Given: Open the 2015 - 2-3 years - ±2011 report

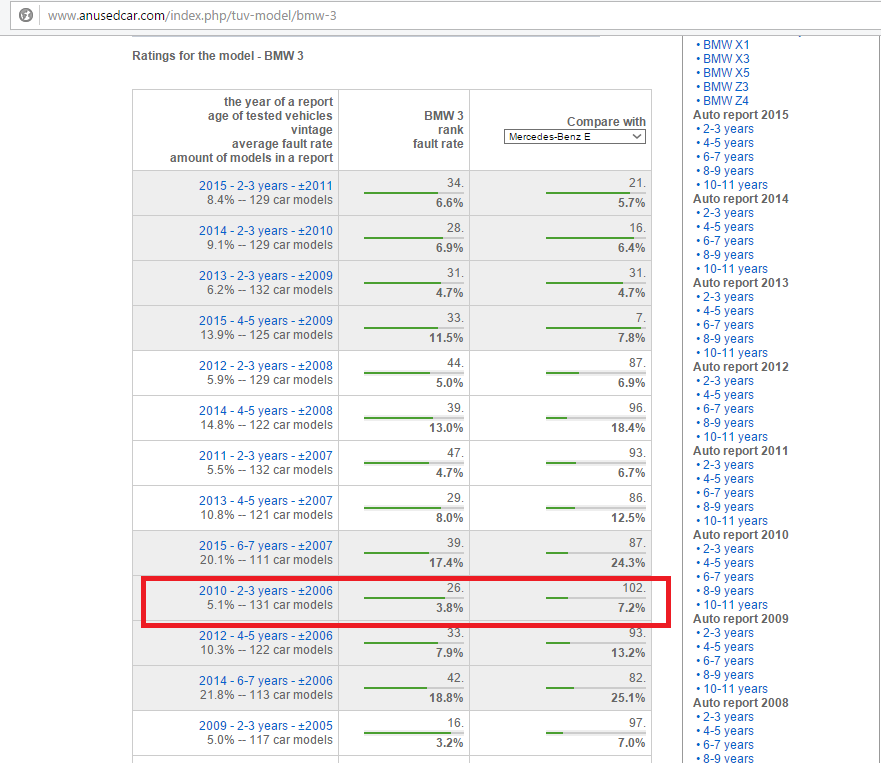Looking at the screenshot, I should tap(265, 186).
